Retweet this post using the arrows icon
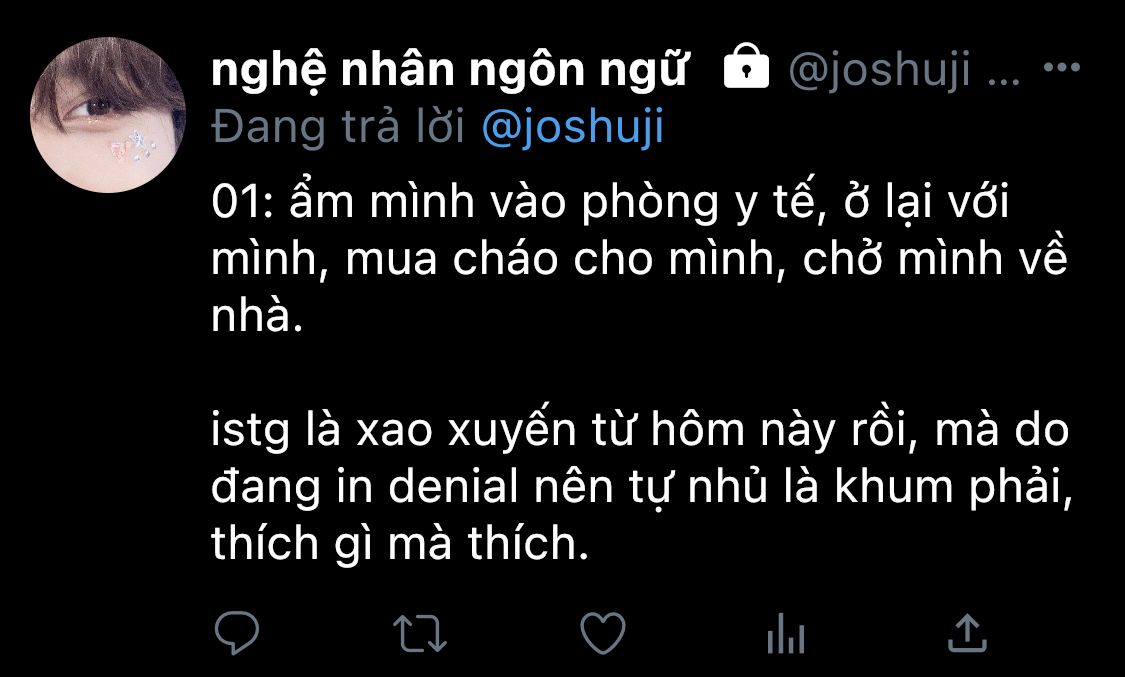The height and width of the screenshot is (677, 1125). 420,634
